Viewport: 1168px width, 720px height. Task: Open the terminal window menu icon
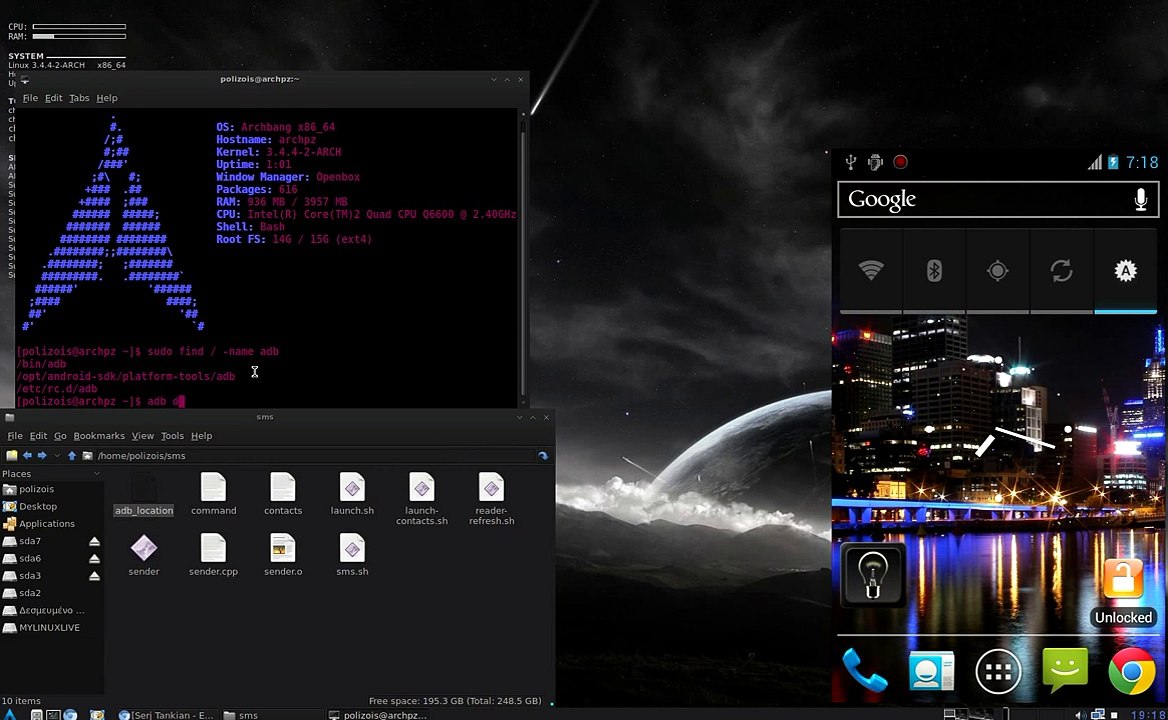click(x=25, y=79)
